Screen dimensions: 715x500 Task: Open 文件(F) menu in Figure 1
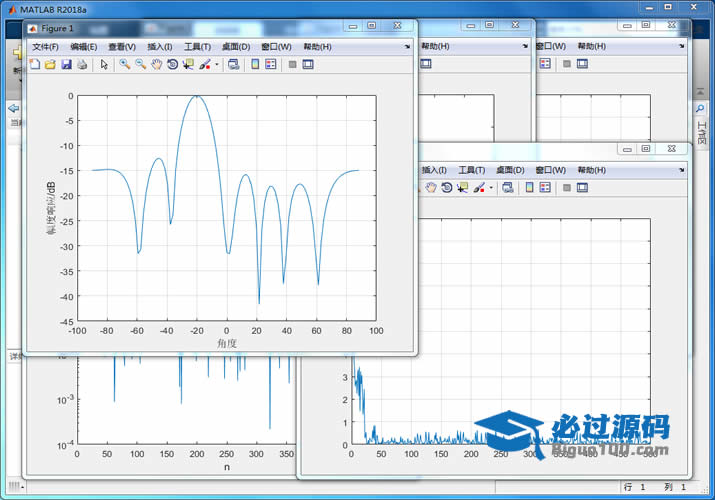[45, 47]
